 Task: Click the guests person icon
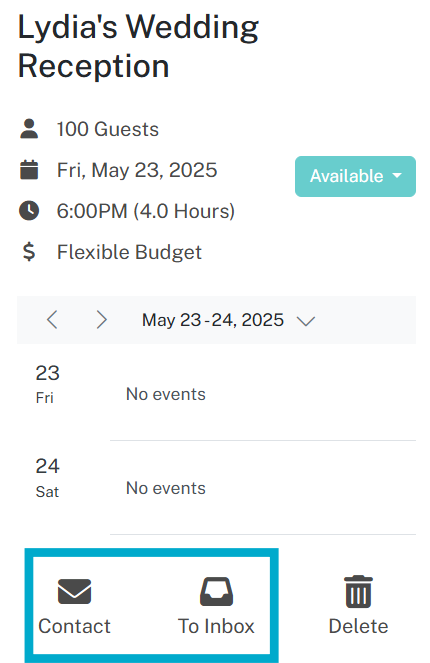(x=29, y=129)
